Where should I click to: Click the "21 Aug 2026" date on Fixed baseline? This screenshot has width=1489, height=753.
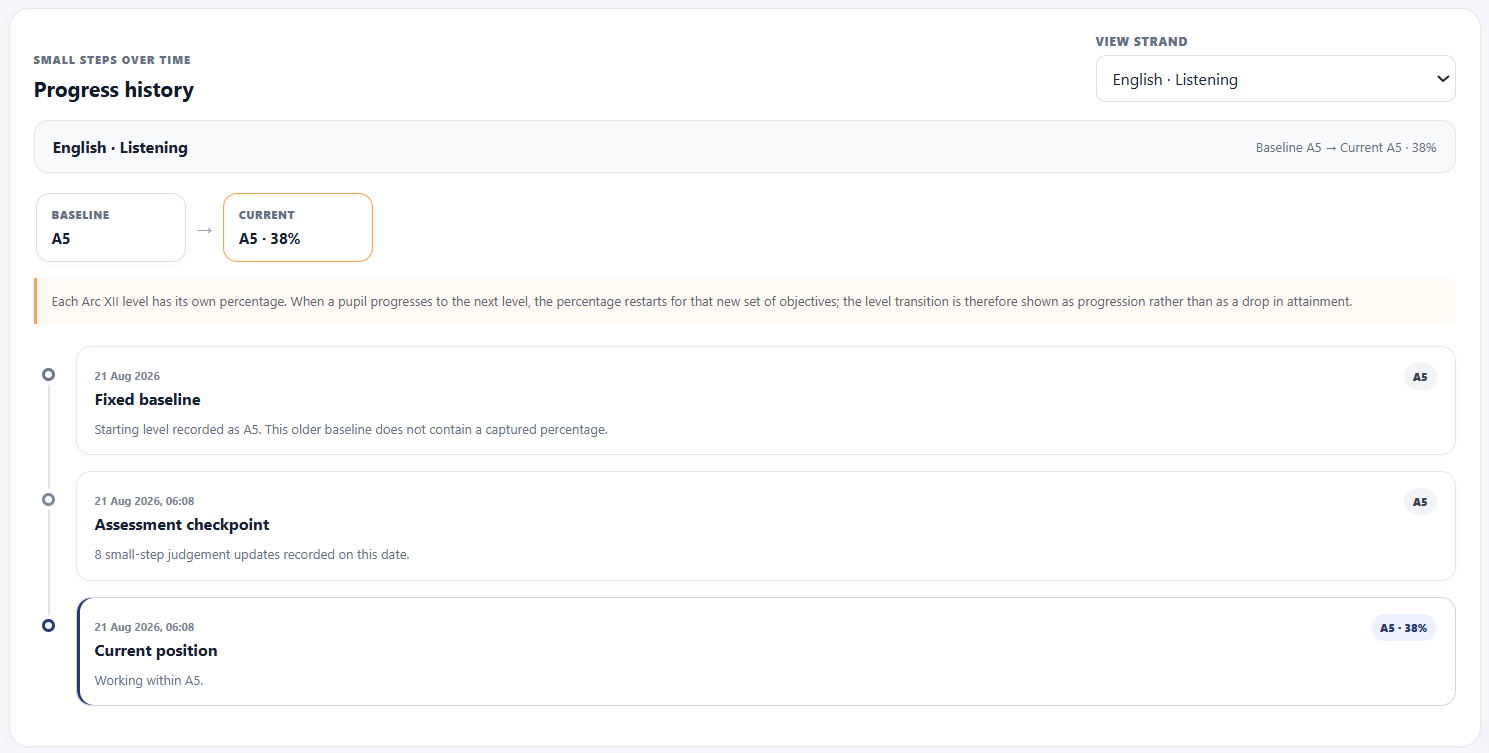(x=127, y=376)
